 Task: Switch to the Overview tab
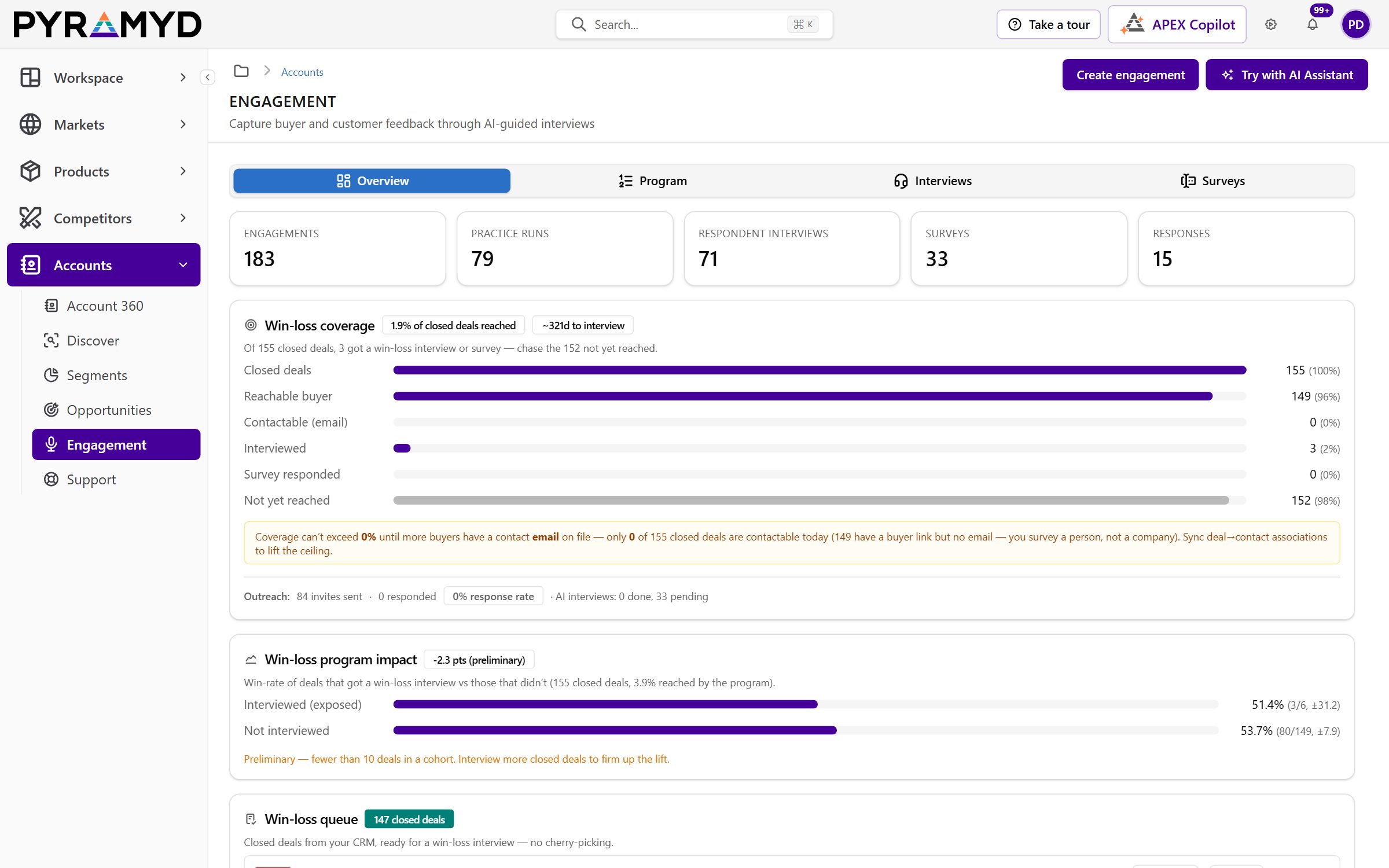pyautogui.click(x=372, y=181)
